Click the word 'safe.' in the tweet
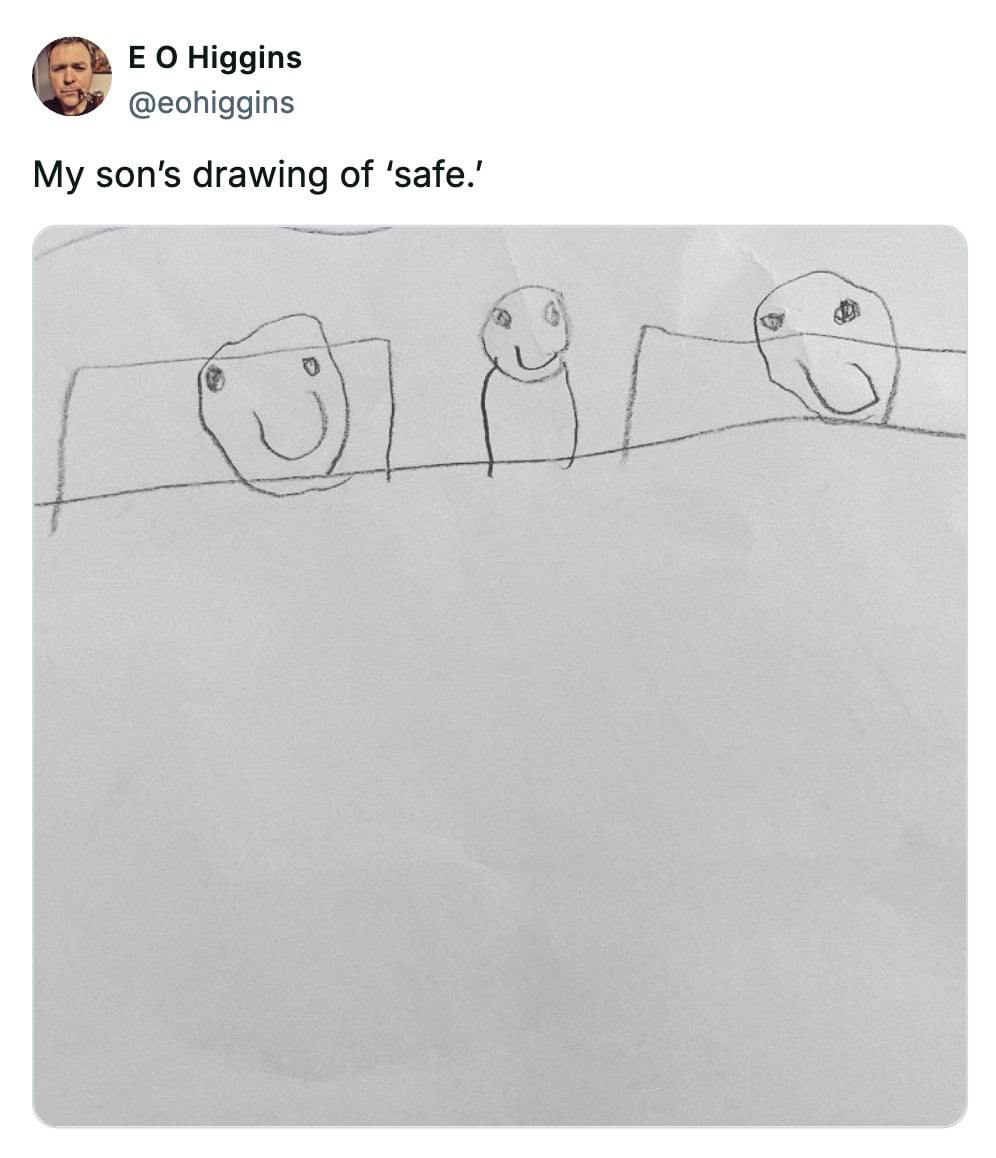The height and width of the screenshot is (1158, 996). [434, 175]
